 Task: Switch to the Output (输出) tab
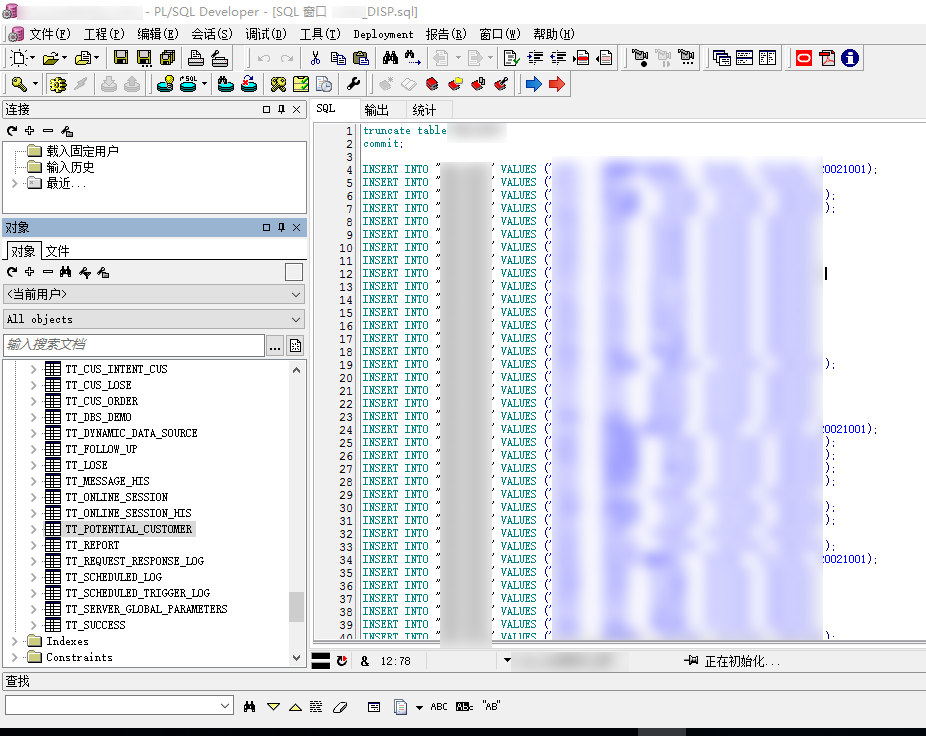coord(377,110)
